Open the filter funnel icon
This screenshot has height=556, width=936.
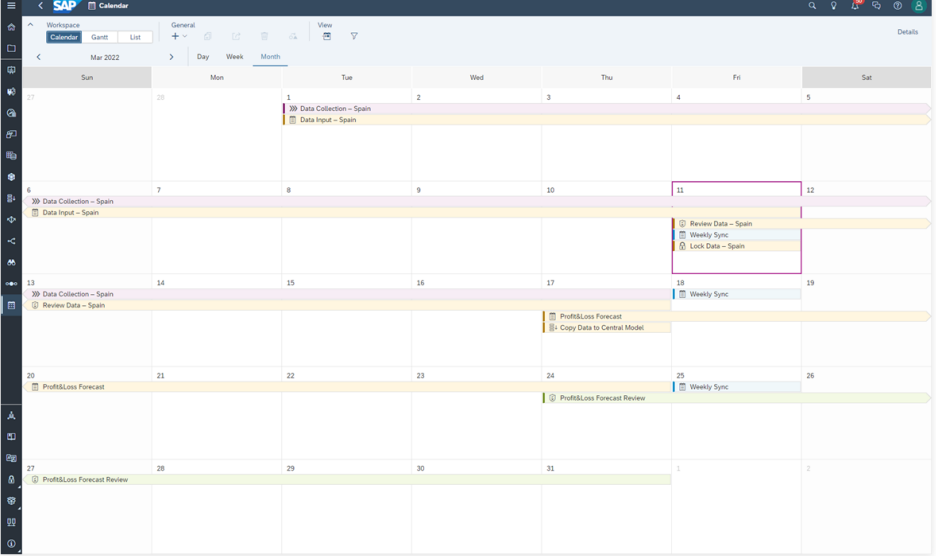(354, 36)
